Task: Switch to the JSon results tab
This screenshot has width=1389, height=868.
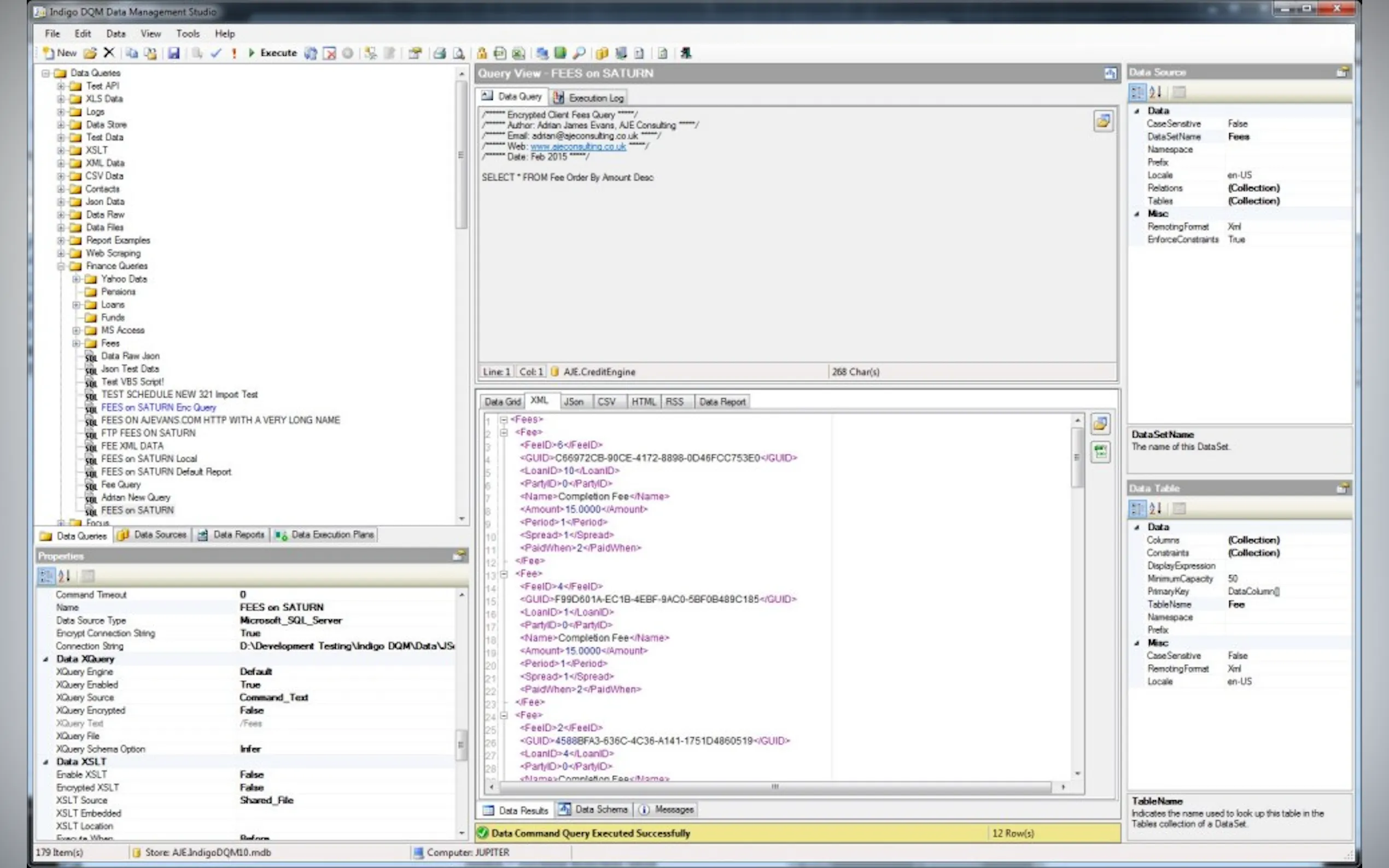Action: tap(573, 402)
